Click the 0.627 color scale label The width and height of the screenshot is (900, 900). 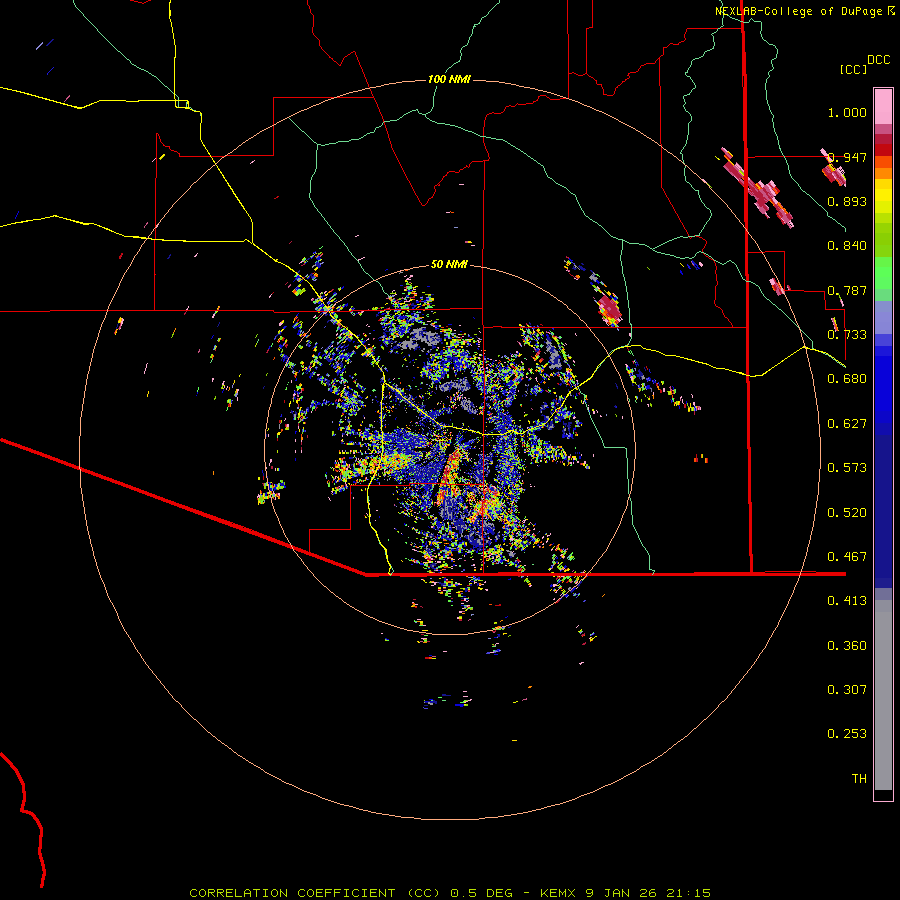click(847, 424)
